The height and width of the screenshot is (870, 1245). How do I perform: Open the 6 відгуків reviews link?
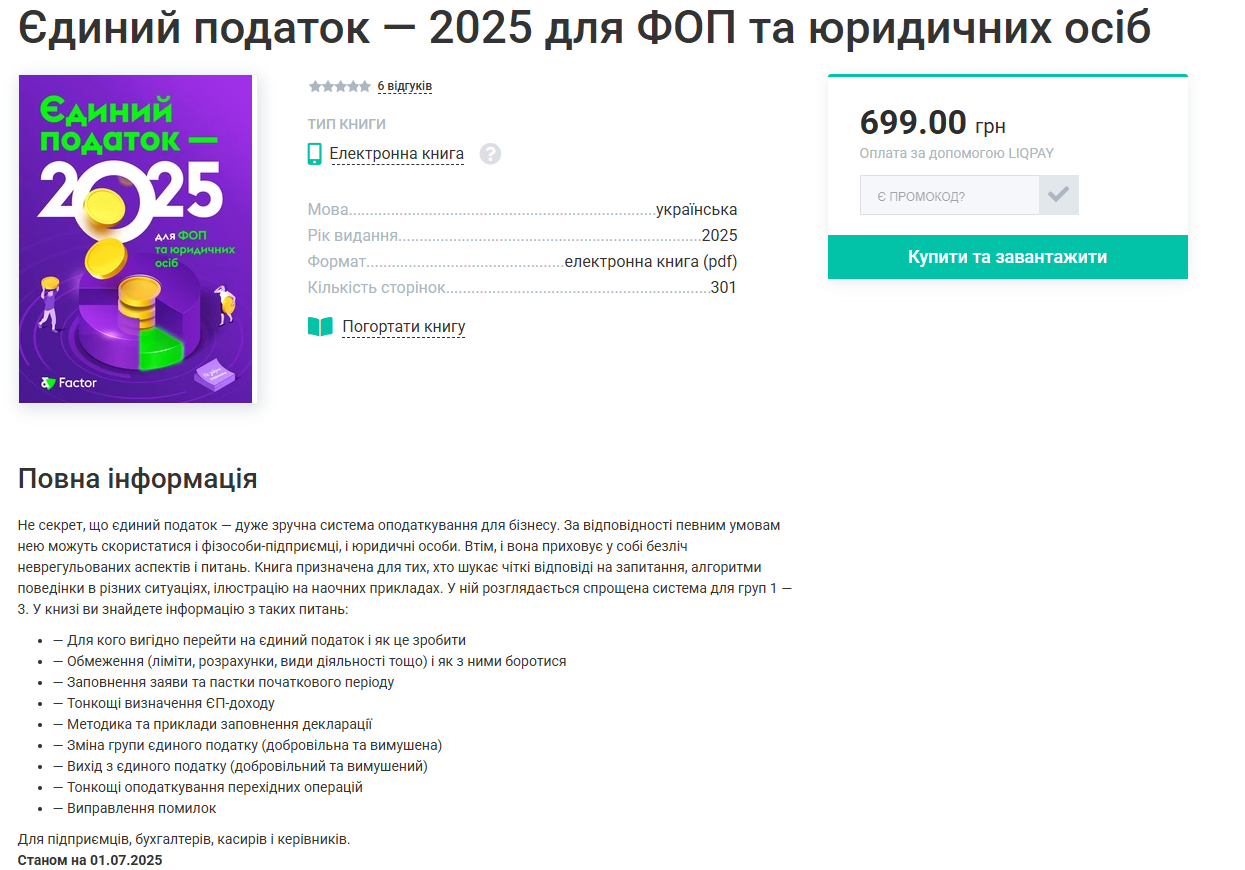(404, 87)
